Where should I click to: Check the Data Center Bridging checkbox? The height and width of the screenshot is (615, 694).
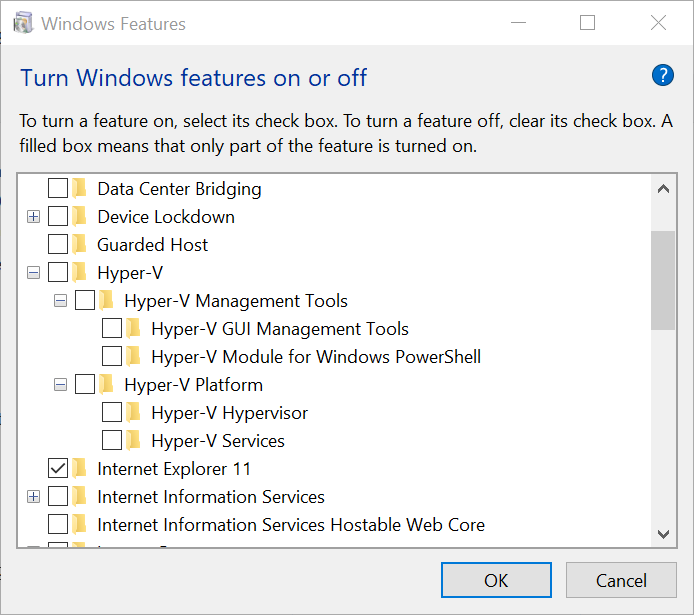[58, 188]
